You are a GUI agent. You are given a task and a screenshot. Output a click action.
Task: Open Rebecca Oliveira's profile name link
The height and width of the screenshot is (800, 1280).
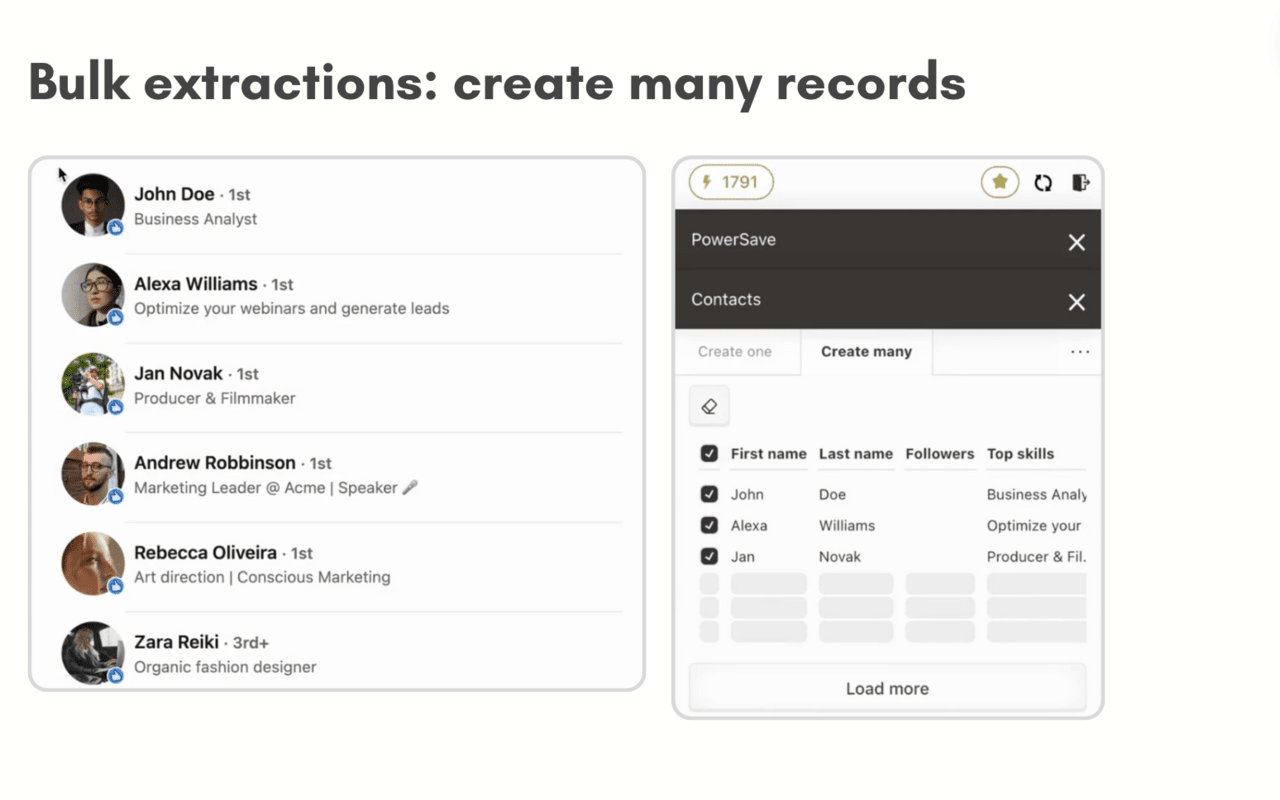click(x=205, y=552)
